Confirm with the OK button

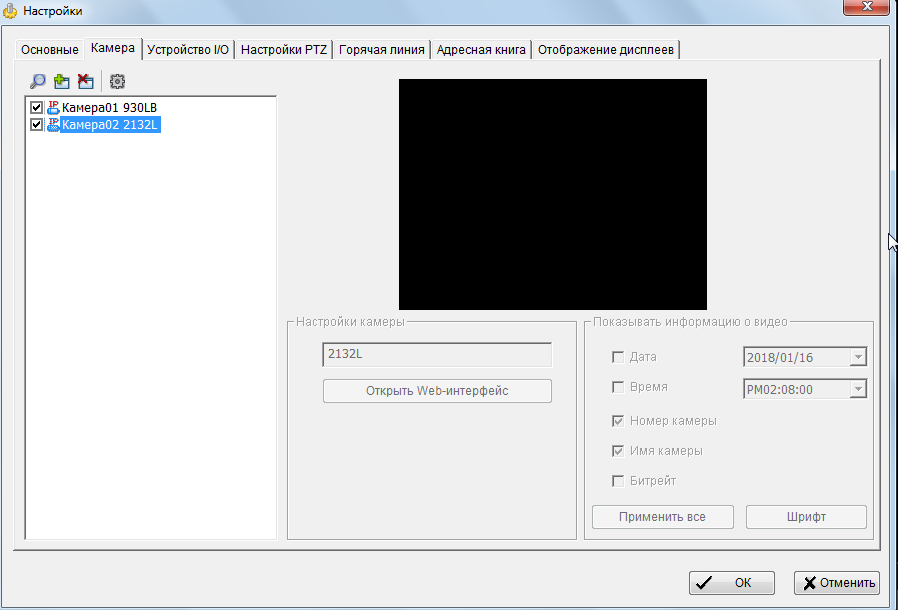pyautogui.click(x=731, y=583)
